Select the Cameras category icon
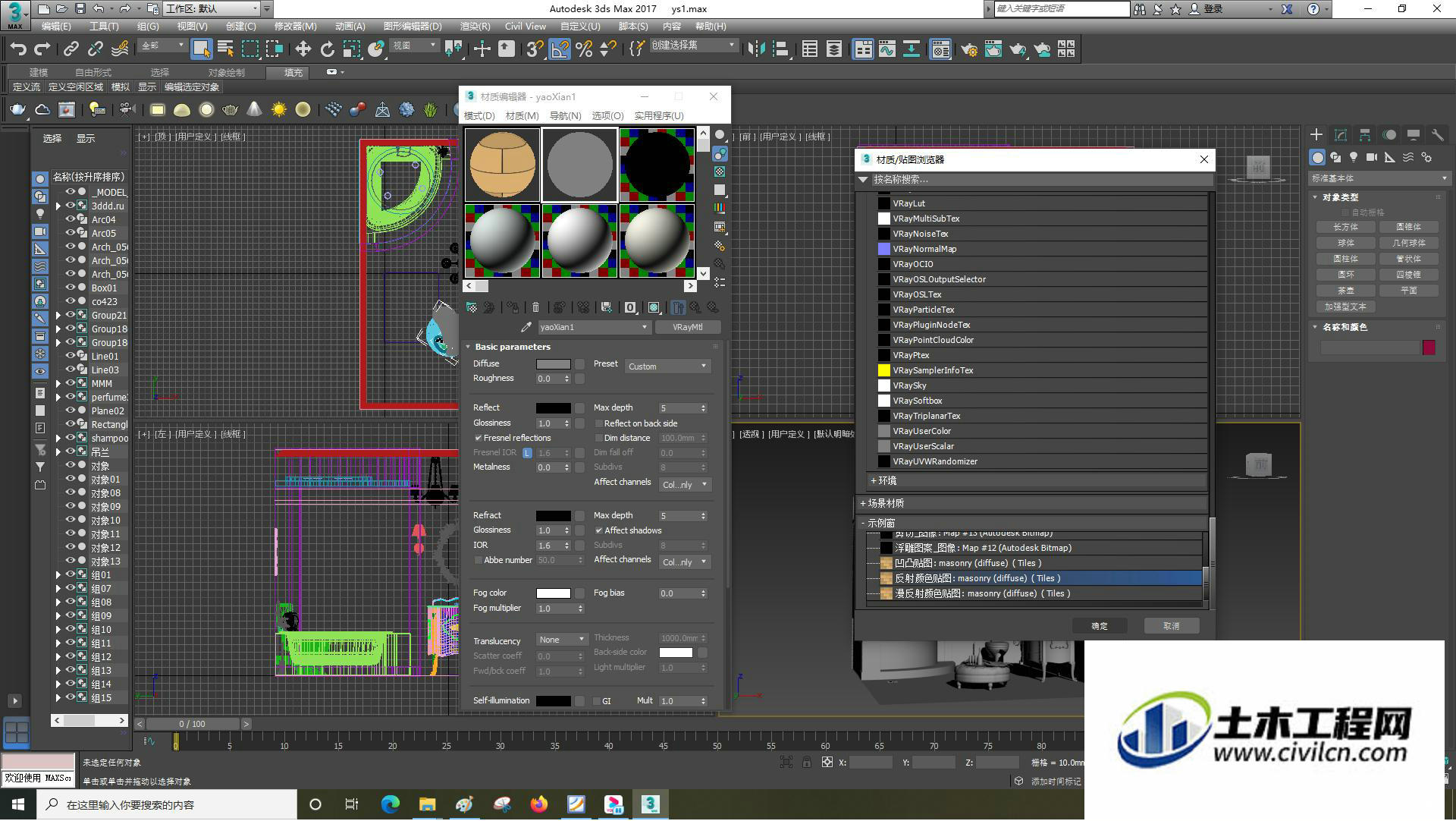The width and height of the screenshot is (1456, 821). pos(1372,157)
